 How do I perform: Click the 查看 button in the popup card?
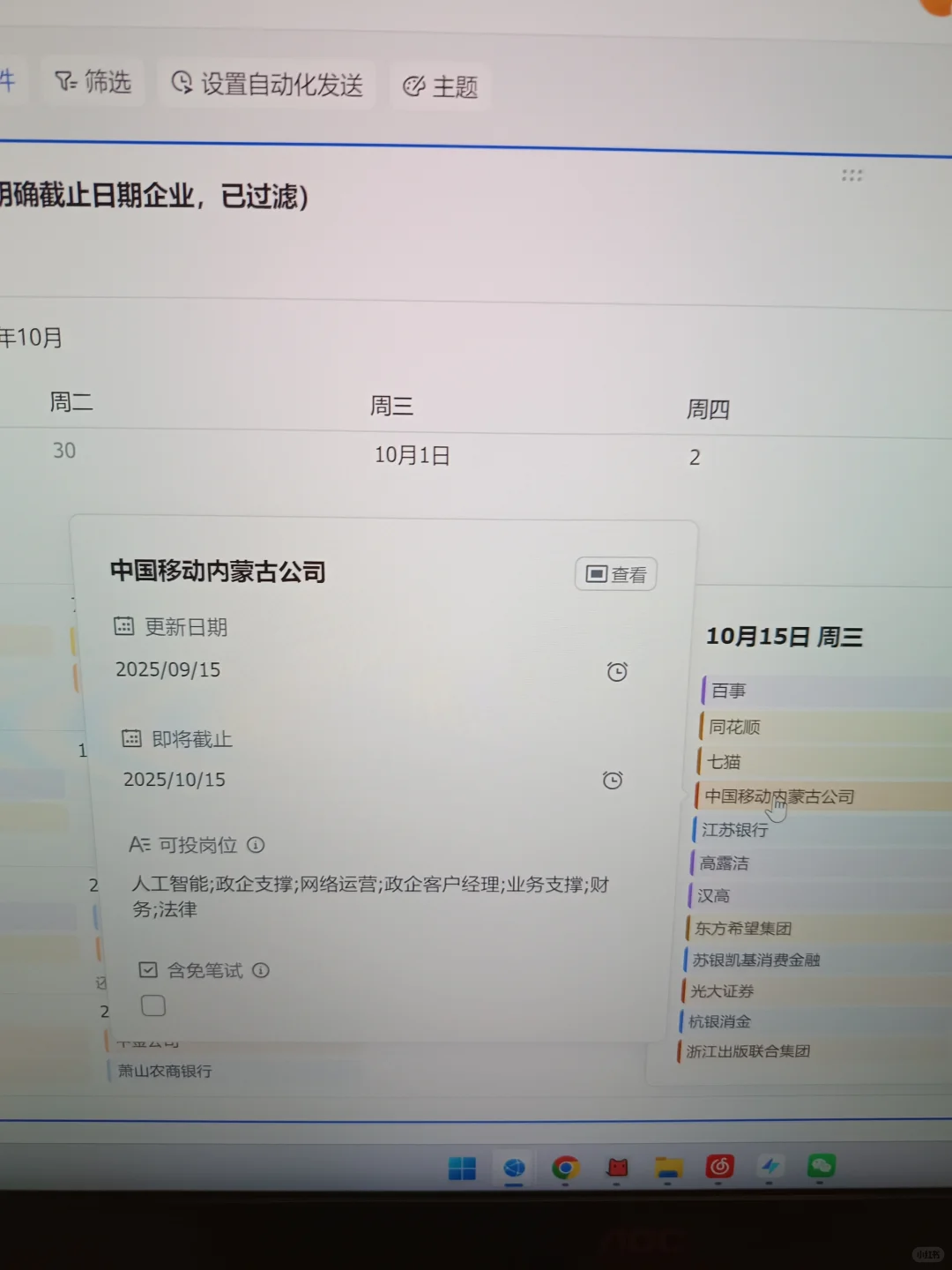[x=616, y=574]
